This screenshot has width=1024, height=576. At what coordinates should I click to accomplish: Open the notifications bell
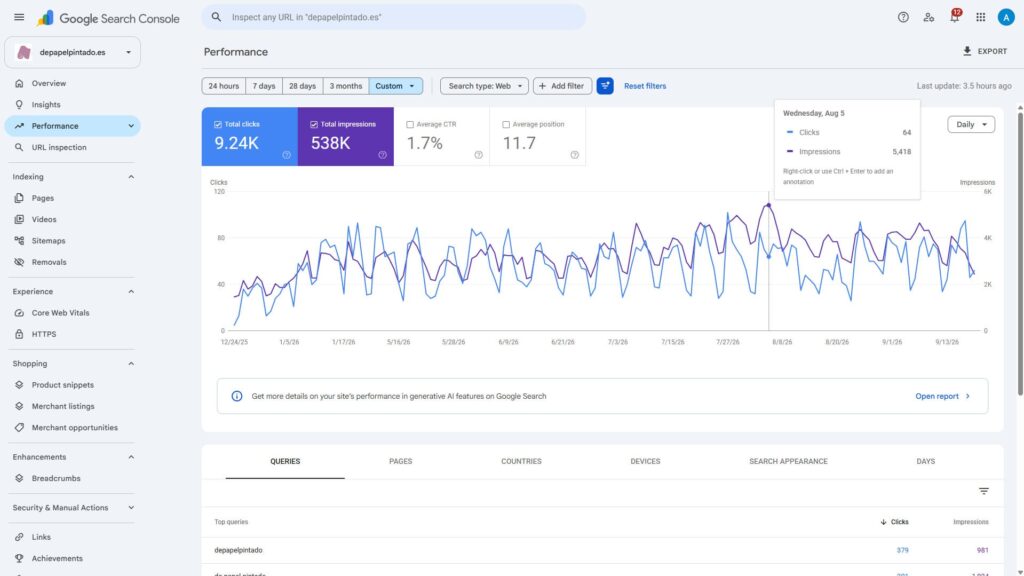(x=955, y=17)
